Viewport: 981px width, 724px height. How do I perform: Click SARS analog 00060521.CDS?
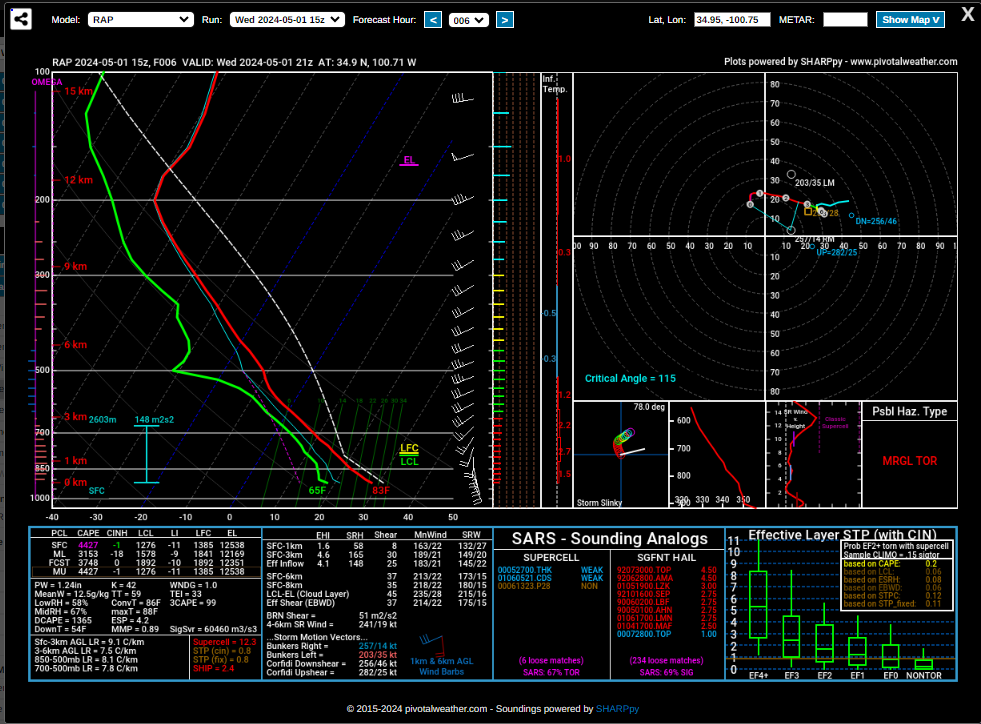[524, 578]
